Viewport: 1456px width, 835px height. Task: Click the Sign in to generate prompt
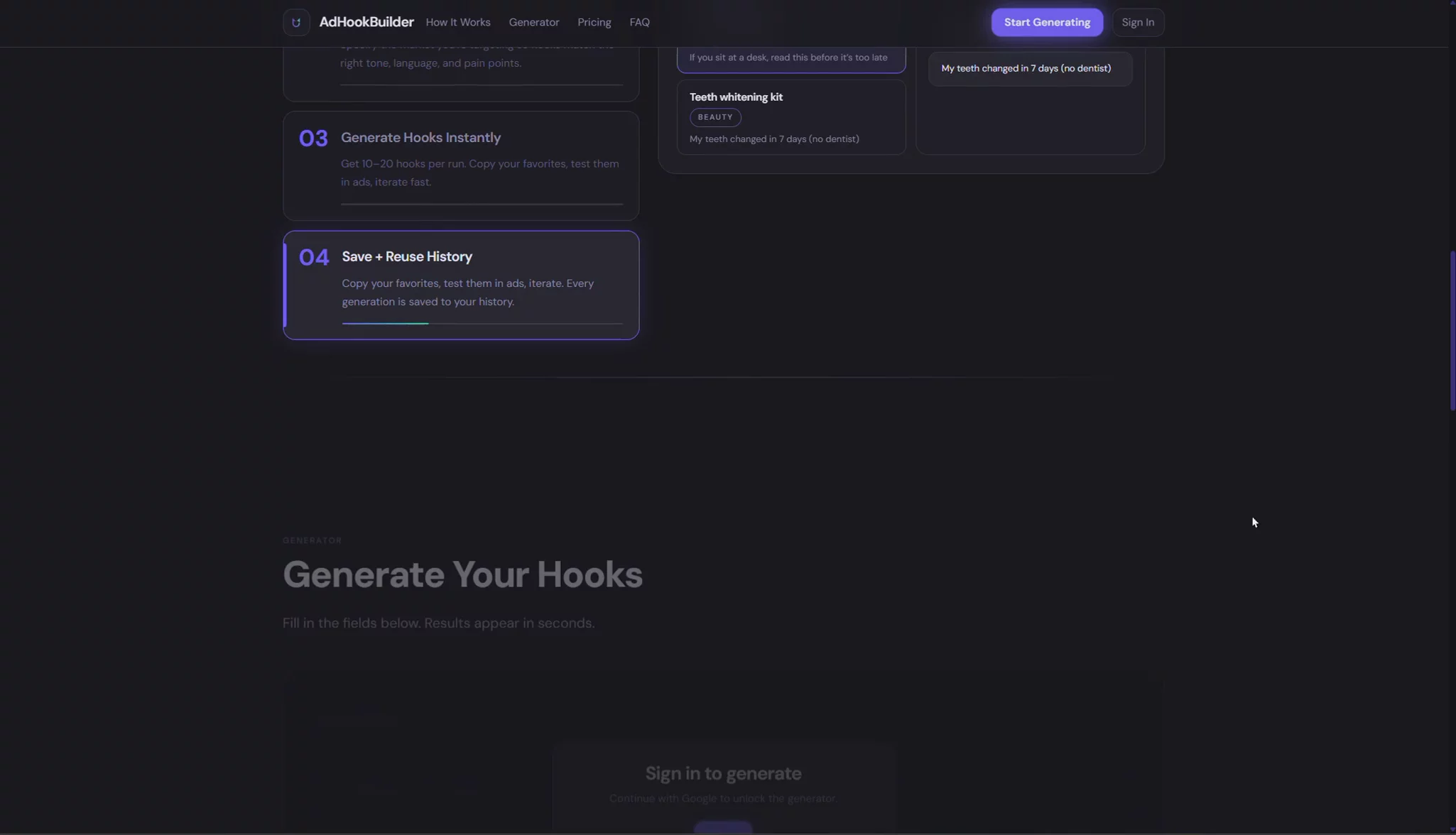pyautogui.click(x=722, y=773)
